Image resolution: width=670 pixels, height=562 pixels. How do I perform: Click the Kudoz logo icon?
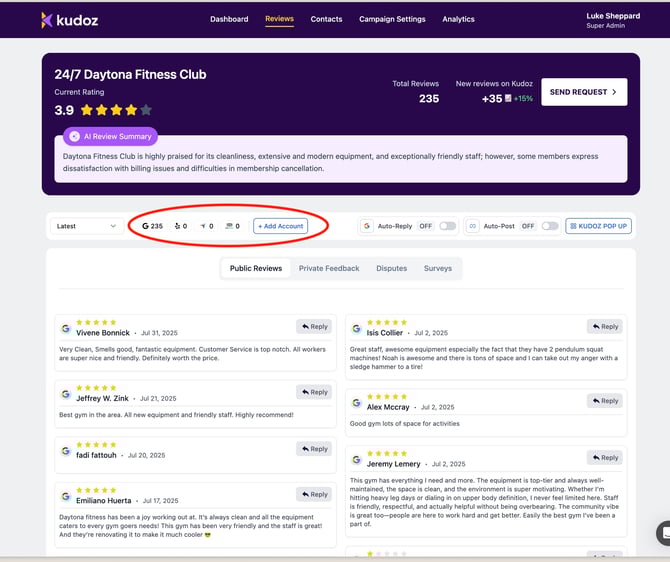pyautogui.click(x=47, y=19)
